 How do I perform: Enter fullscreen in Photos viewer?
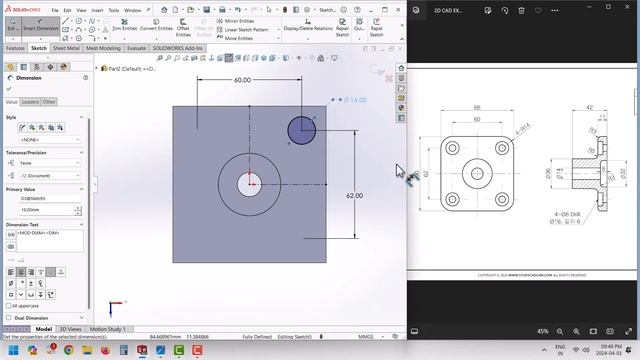(x=629, y=331)
